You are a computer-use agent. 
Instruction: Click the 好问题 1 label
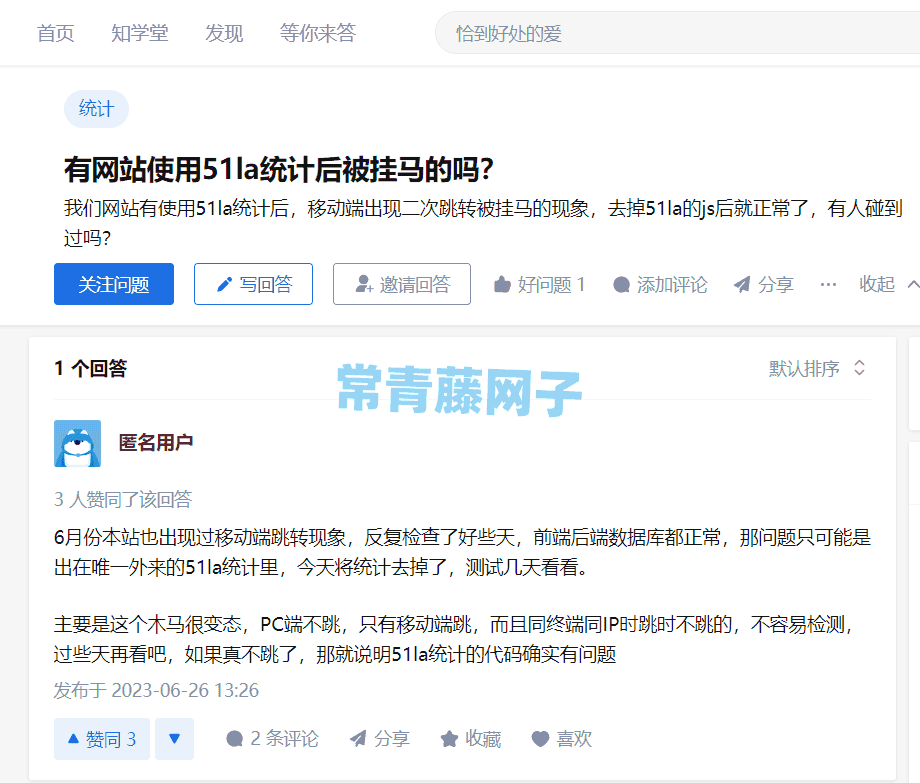552,284
